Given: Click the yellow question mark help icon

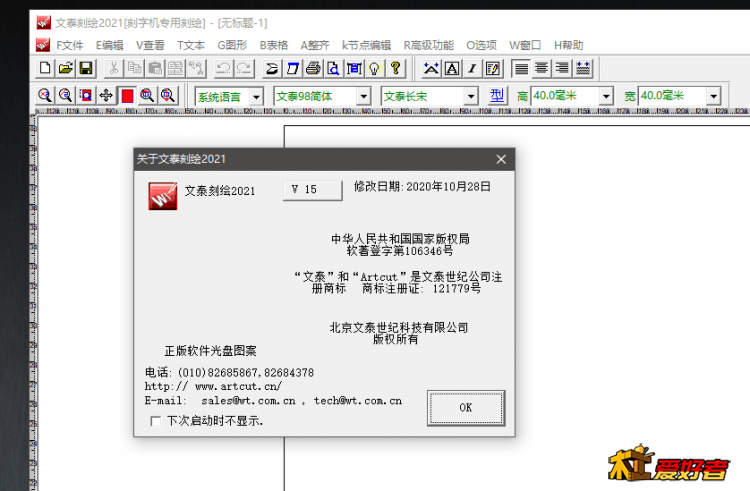Looking at the screenshot, I should 395,68.
